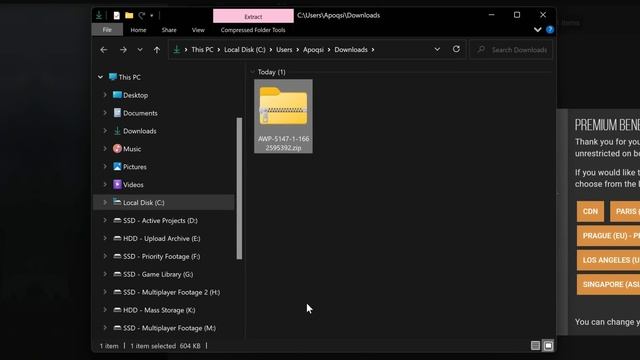
Task: Maximize the File Explorer window
Action: [x=517, y=15]
